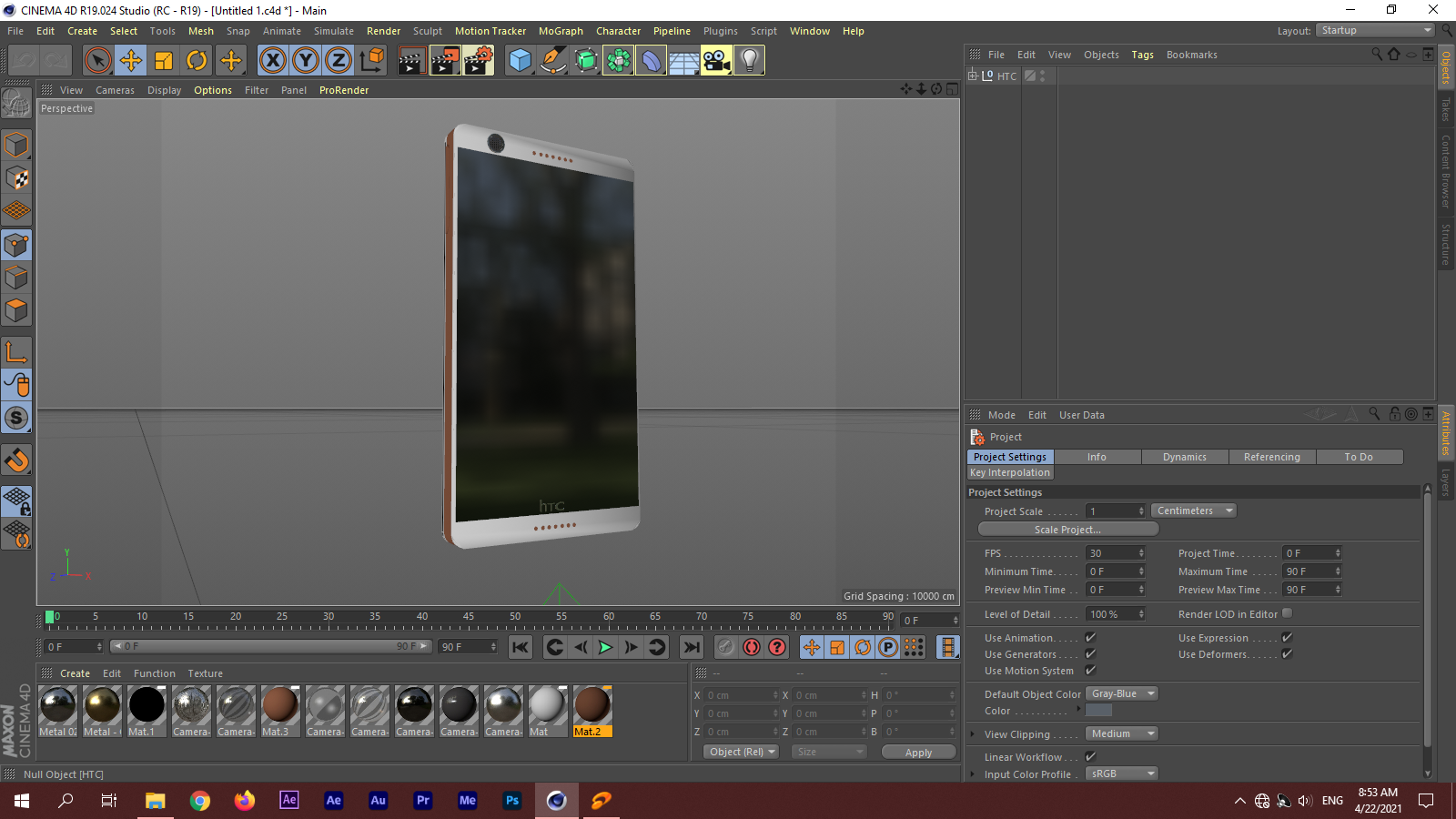Add a Subdivision Surface generator

click(586, 61)
